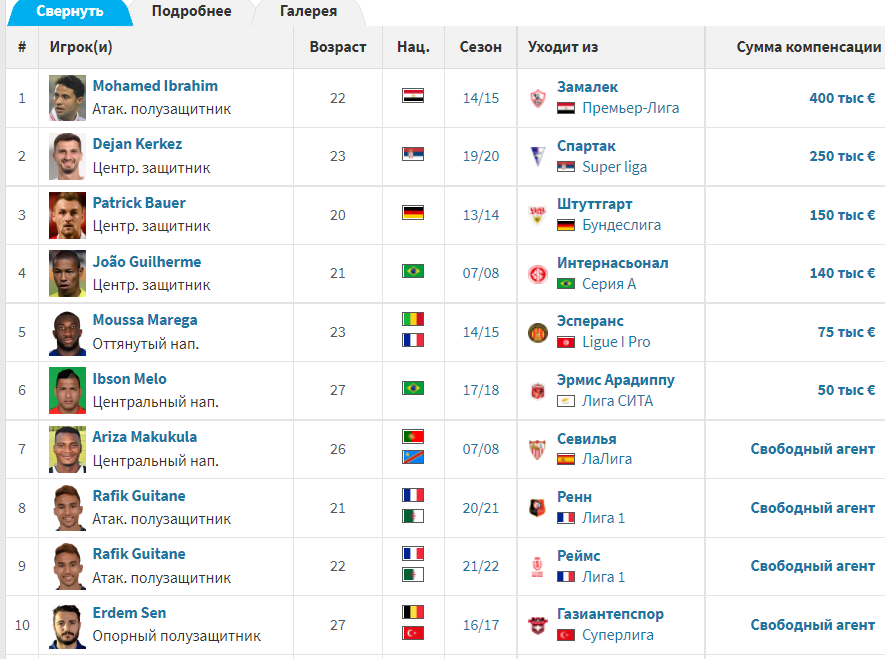Click Patrick Bauer's portrait thumbnail
The height and width of the screenshot is (659, 885).
click(x=67, y=215)
